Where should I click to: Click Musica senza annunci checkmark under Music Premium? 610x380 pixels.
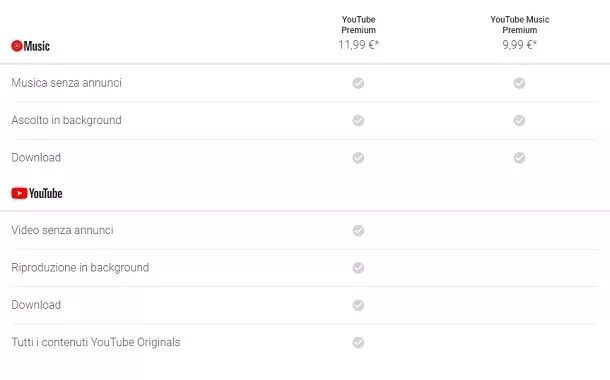point(519,83)
